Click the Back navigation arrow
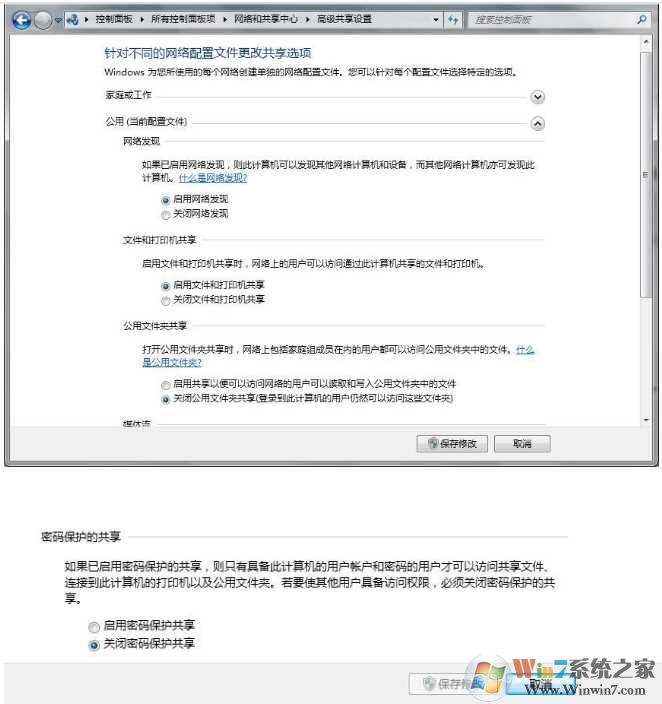 click(22, 20)
